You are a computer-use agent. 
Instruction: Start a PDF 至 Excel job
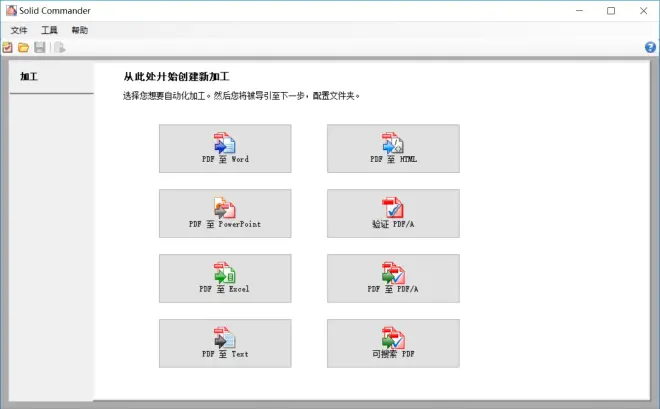tap(225, 278)
